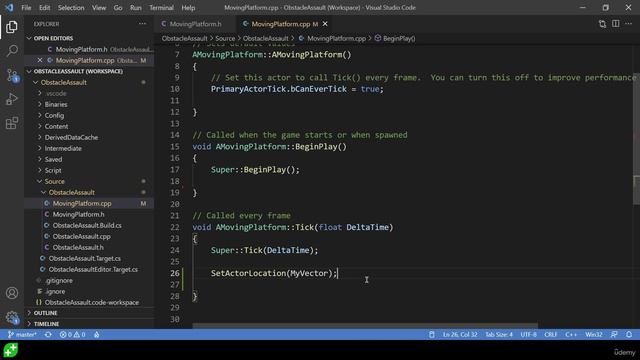The image size is (640, 360).
Task: Open the View menu
Action: [99, 8]
